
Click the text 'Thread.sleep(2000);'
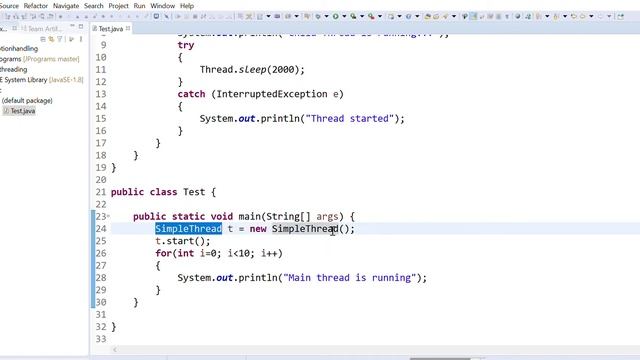pyautogui.click(x=252, y=70)
